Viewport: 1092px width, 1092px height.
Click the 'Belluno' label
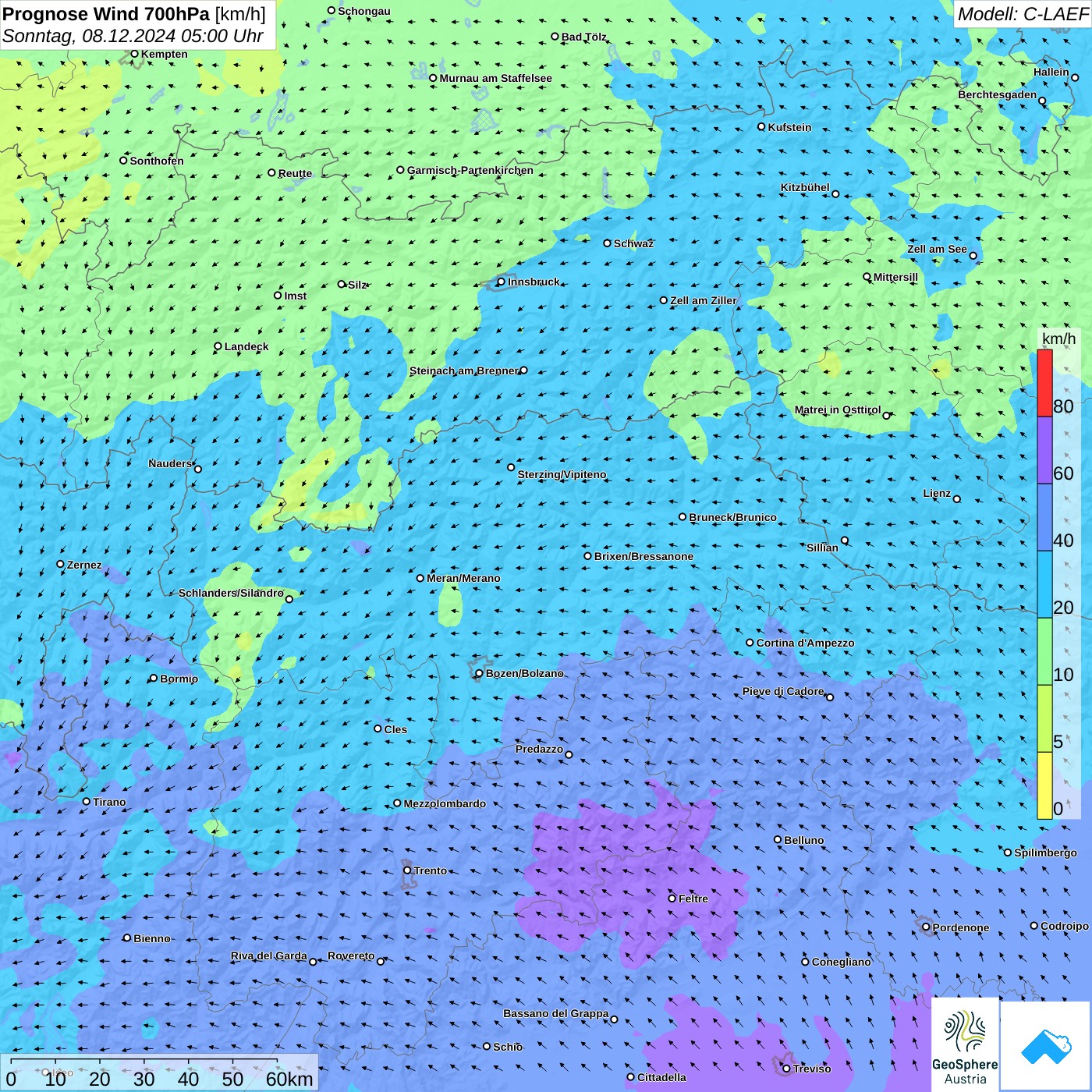click(803, 840)
